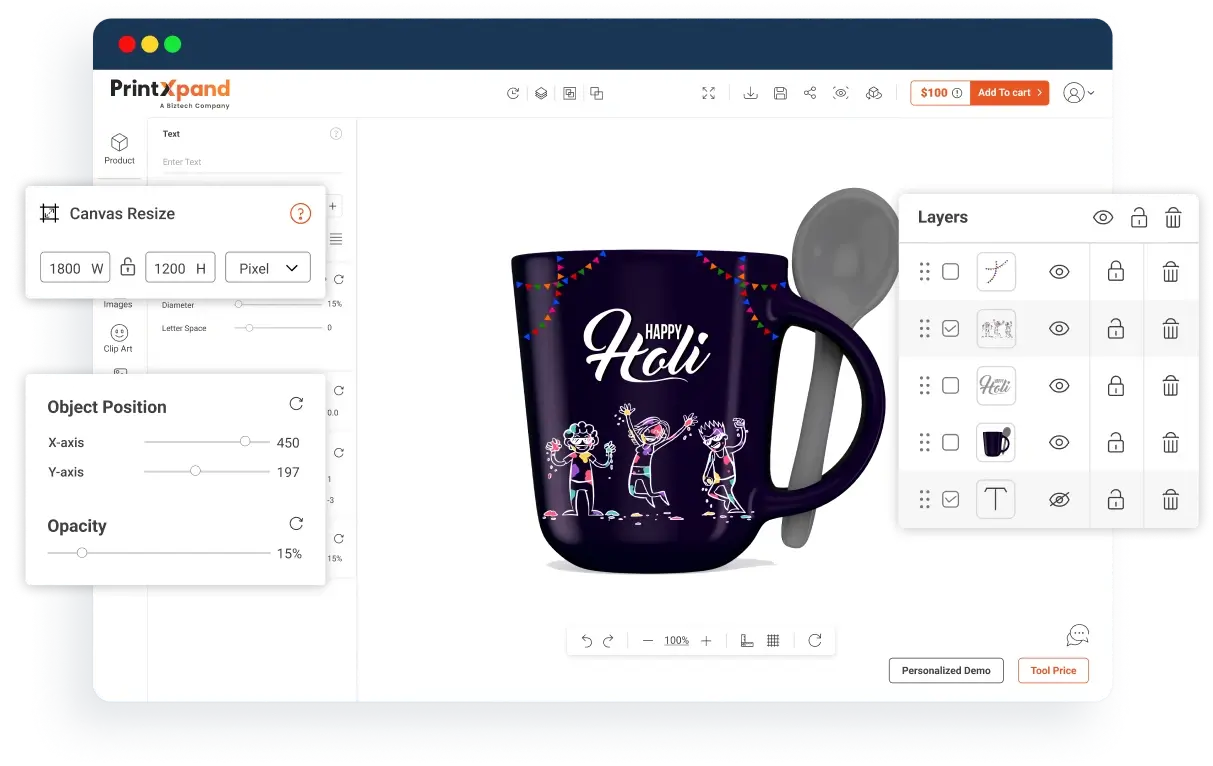Screen dimensions: 1213x766
Task: Click the fullscreen expand icon
Action: 709,93
